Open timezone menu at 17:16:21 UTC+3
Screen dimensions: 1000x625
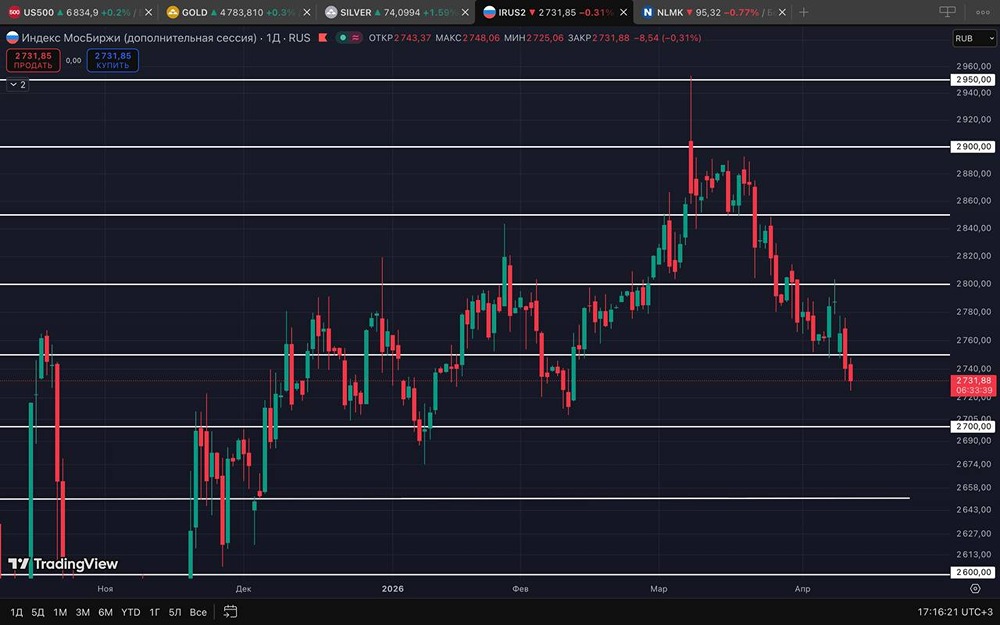955,612
